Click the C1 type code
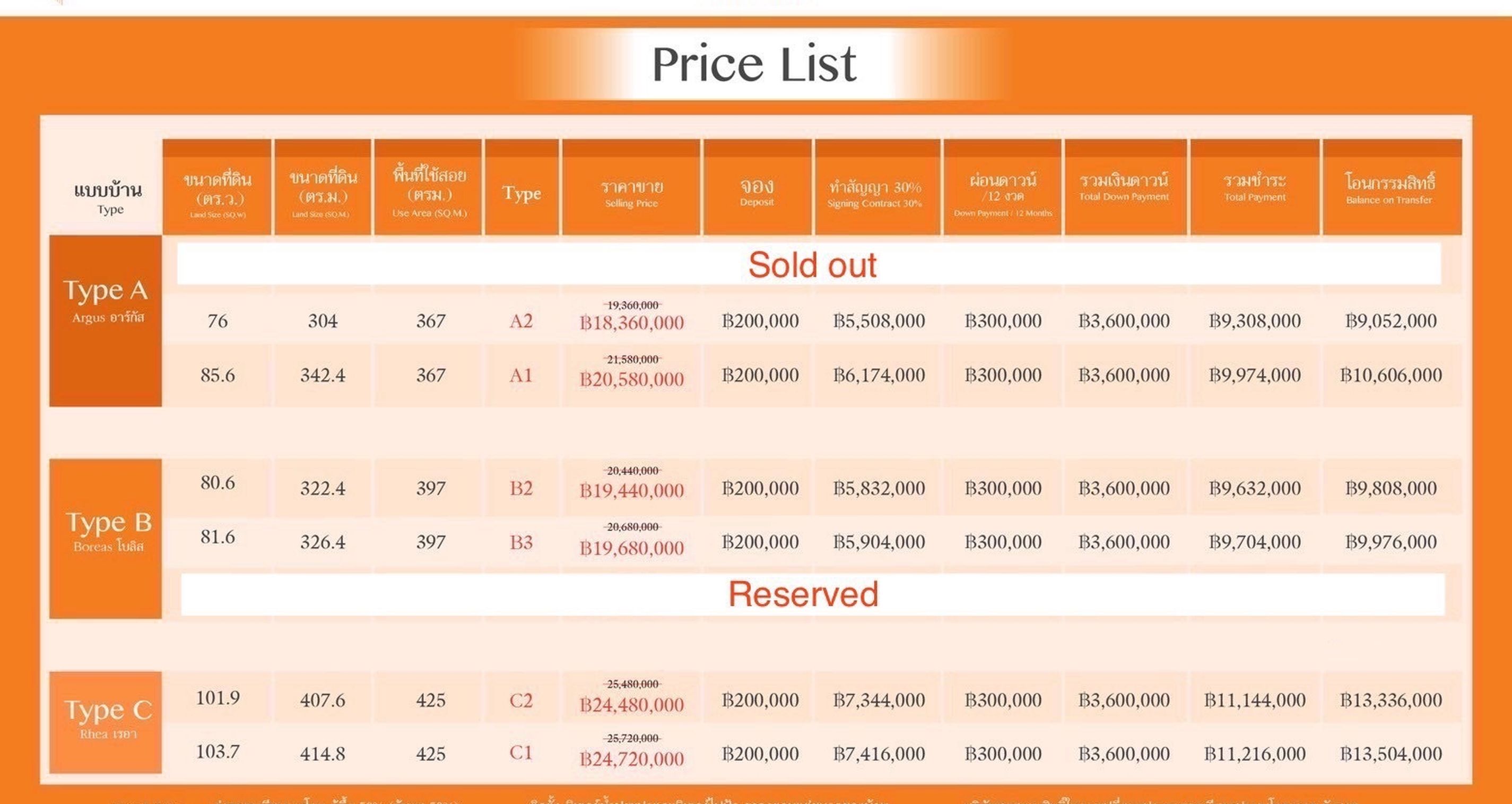Image resolution: width=1512 pixels, height=804 pixels. [x=521, y=753]
